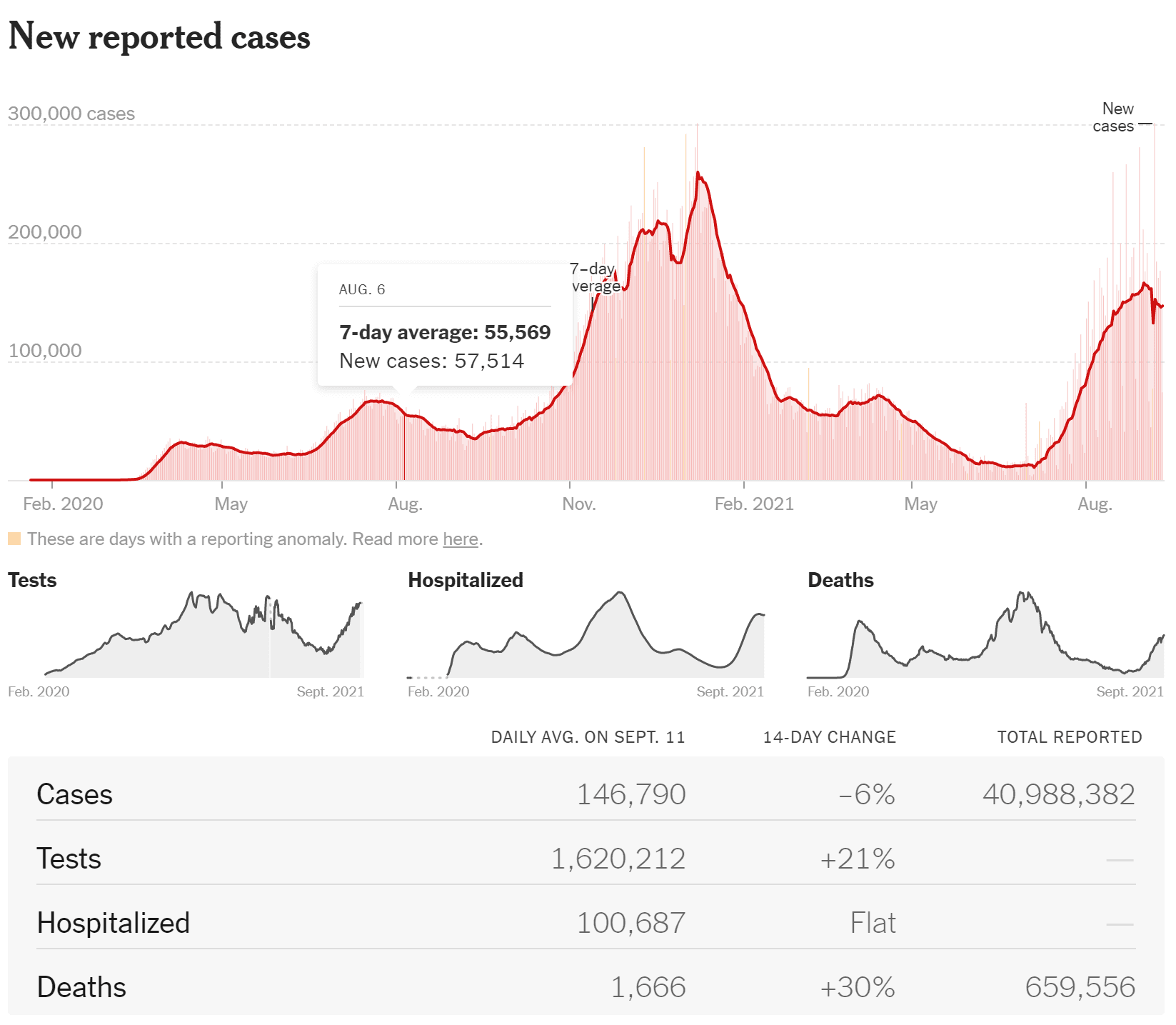This screenshot has height=1025, width=1176.
Task: Click the 14-Day Change column header
Action: (829, 737)
